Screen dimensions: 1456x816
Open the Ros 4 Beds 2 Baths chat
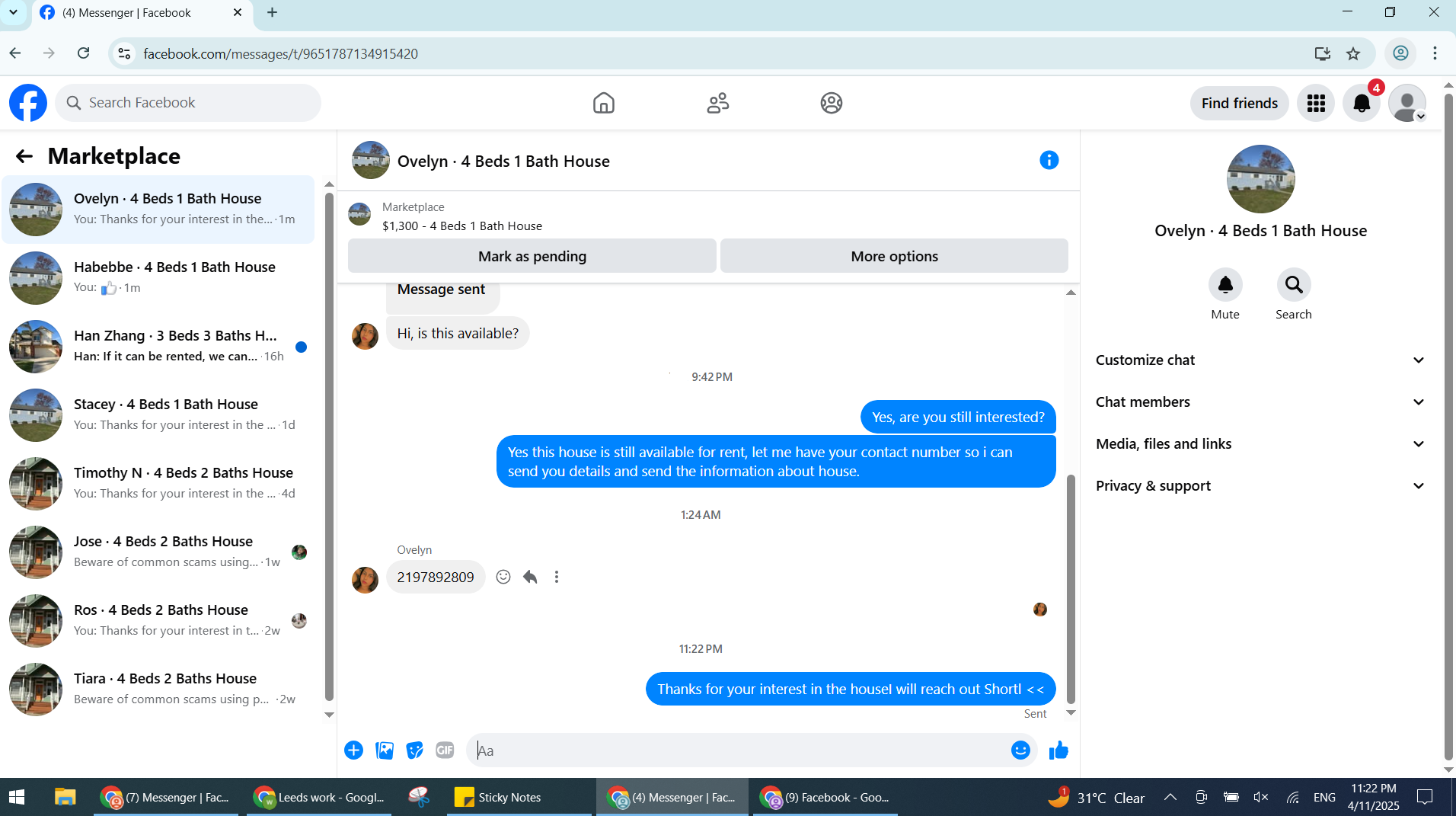pos(158,621)
